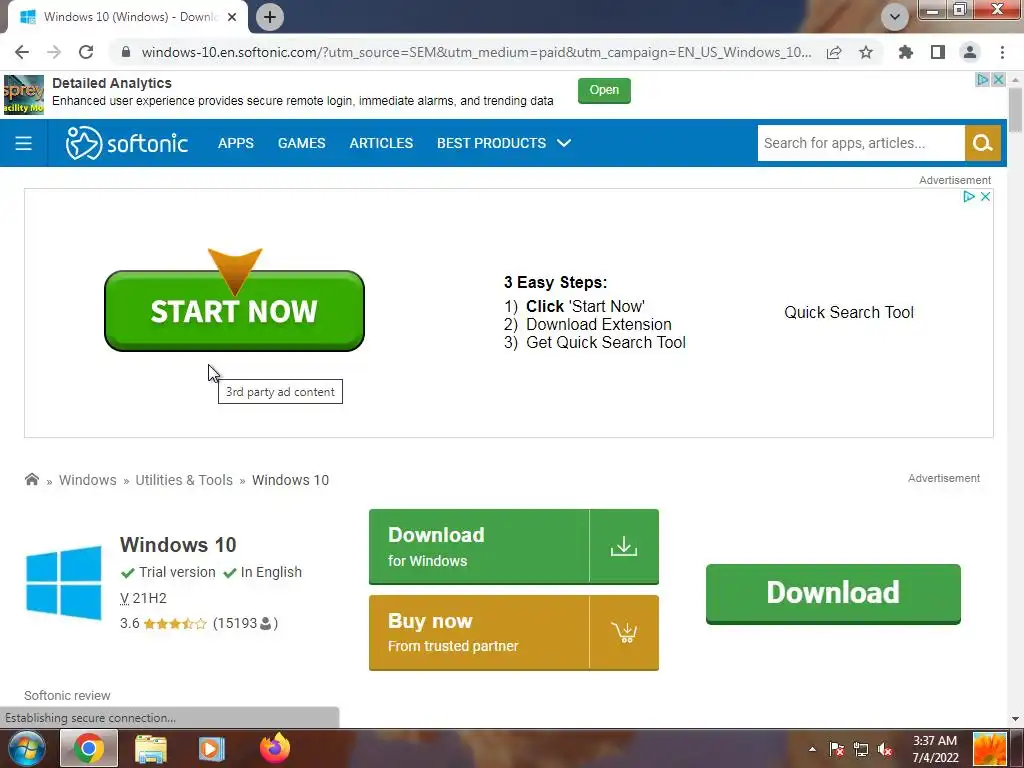Image resolution: width=1024 pixels, height=768 pixels.
Task: Expand the BEST PRODUCTS dropdown
Action: point(504,143)
